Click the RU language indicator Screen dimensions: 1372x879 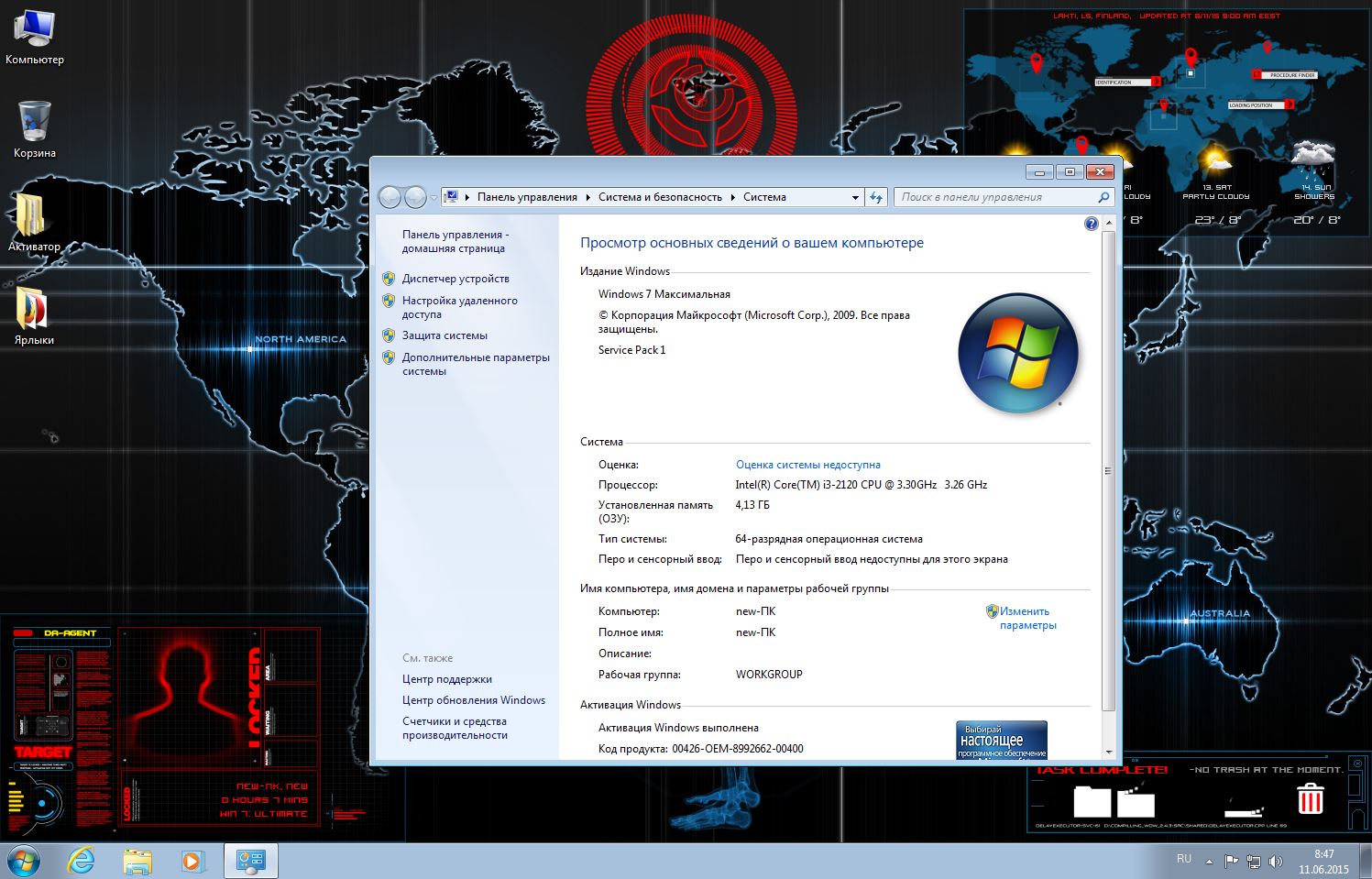point(1183,859)
